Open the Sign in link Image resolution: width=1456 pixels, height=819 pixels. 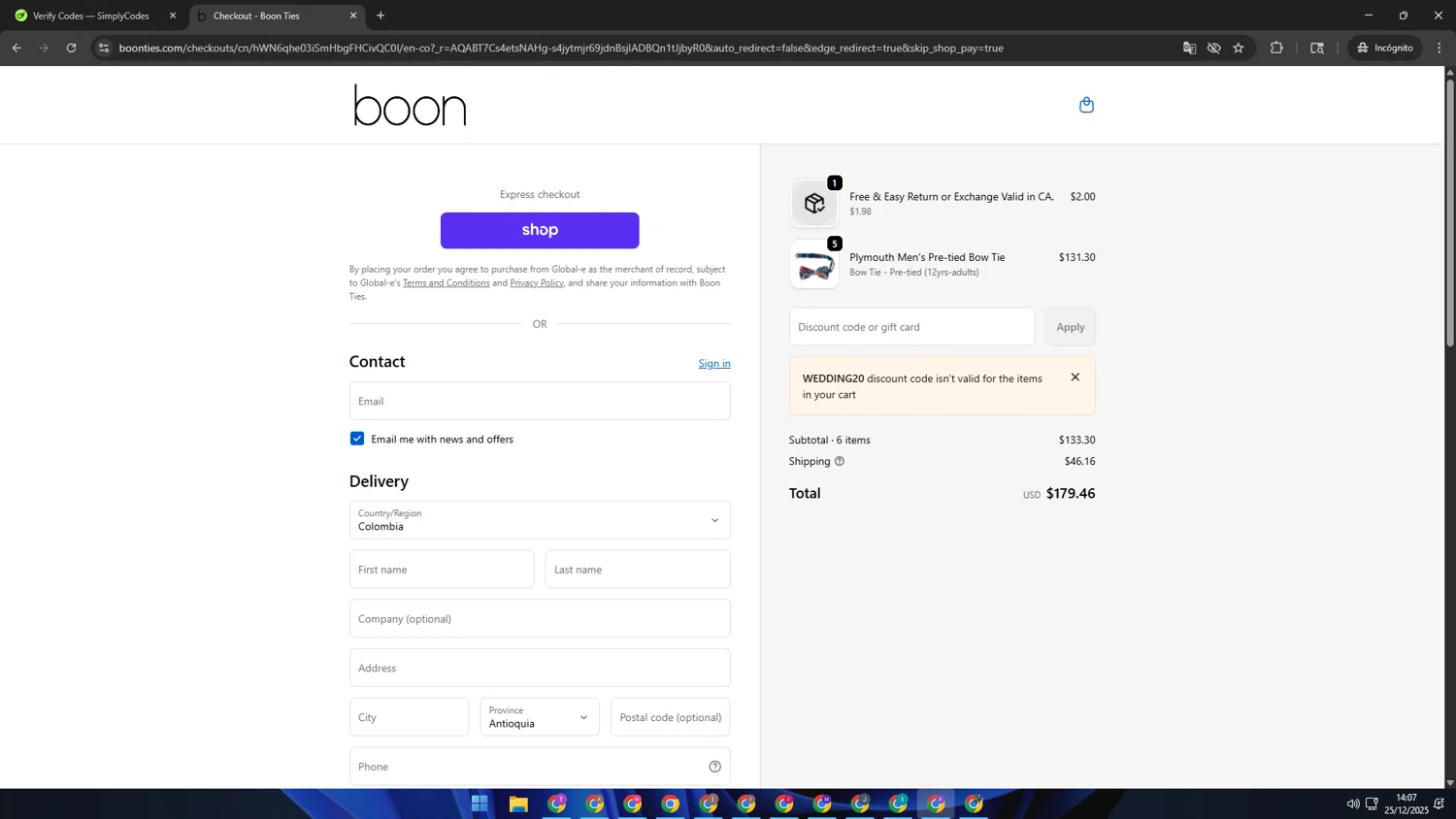714,363
